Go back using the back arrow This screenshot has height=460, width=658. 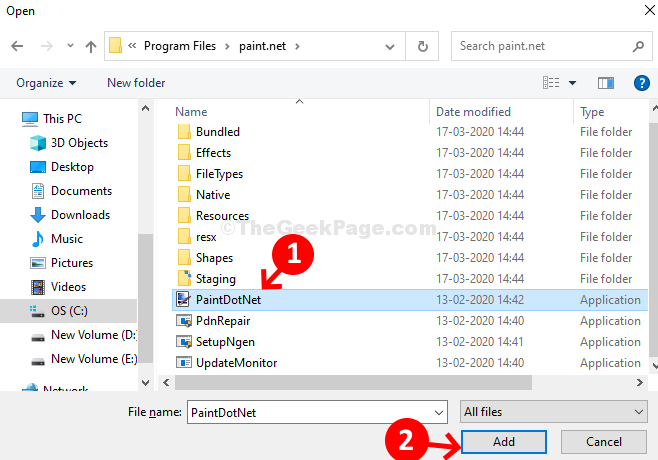pos(17,46)
